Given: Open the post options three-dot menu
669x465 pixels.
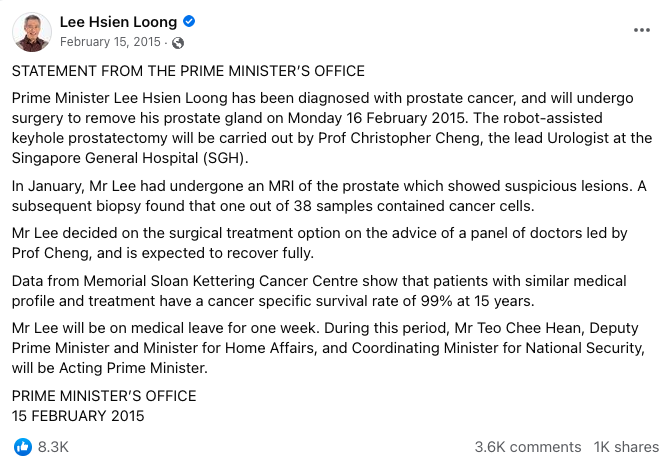Looking at the screenshot, I should point(641,30).
